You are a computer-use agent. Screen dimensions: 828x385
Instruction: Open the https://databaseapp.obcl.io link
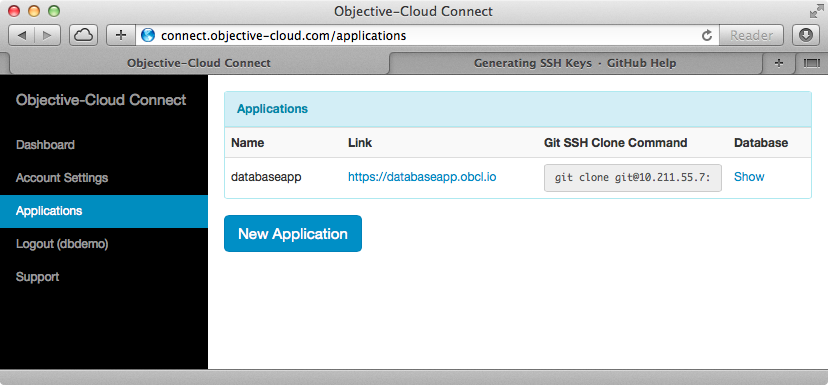click(422, 177)
